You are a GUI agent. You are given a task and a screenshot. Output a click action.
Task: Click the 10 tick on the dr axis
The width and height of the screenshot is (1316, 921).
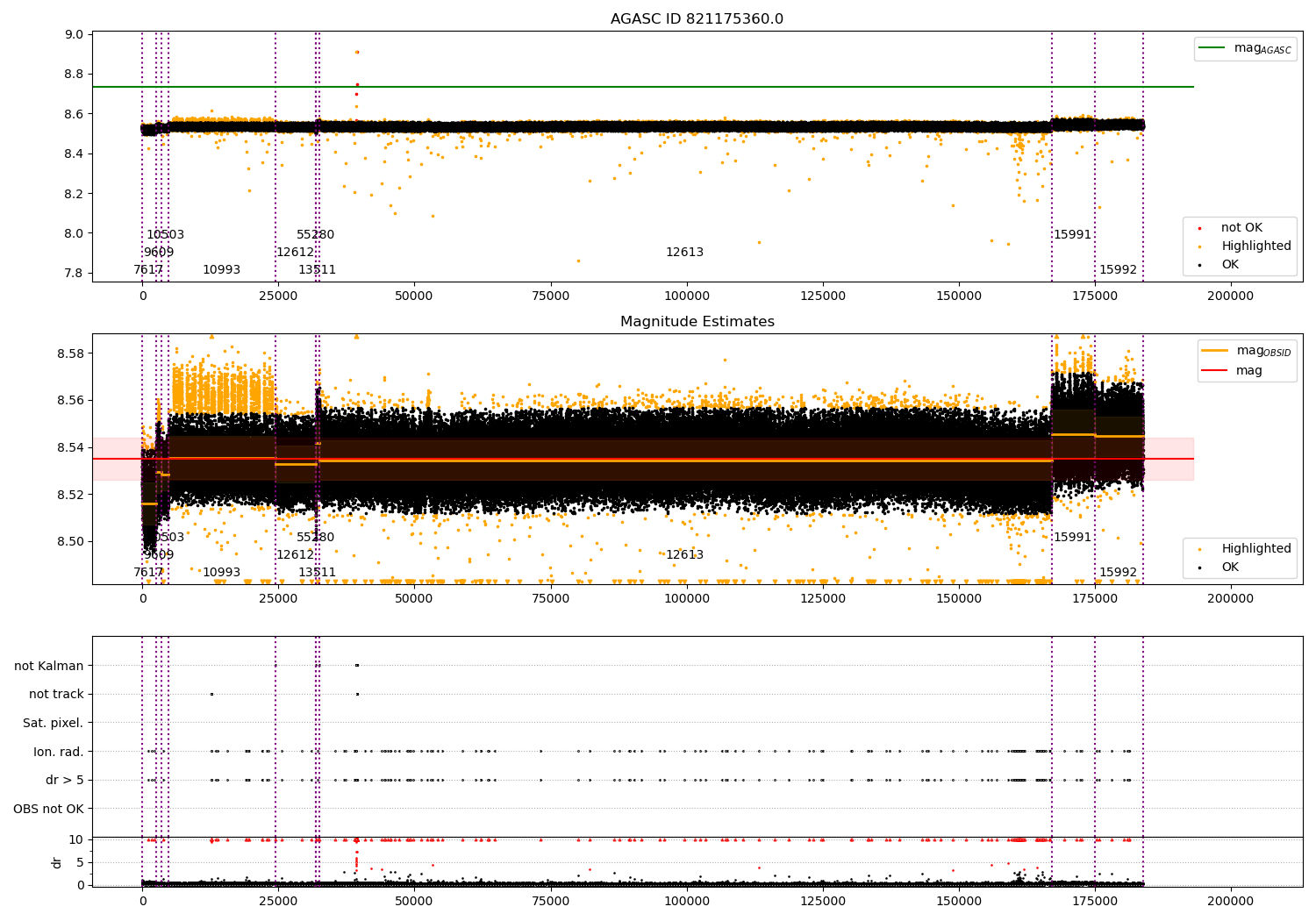76,840
